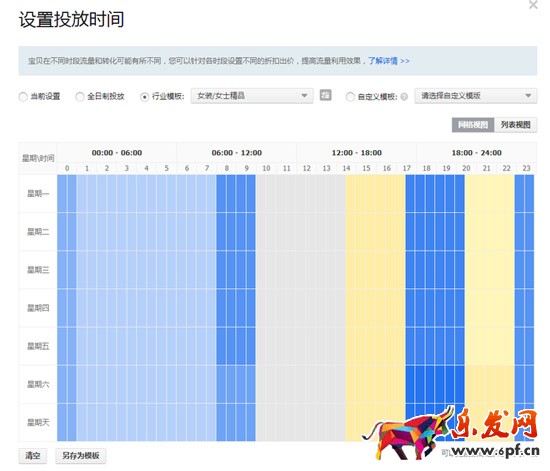Click the 星期五 row label
The width and height of the screenshot is (550, 471).
pyautogui.click(x=38, y=346)
